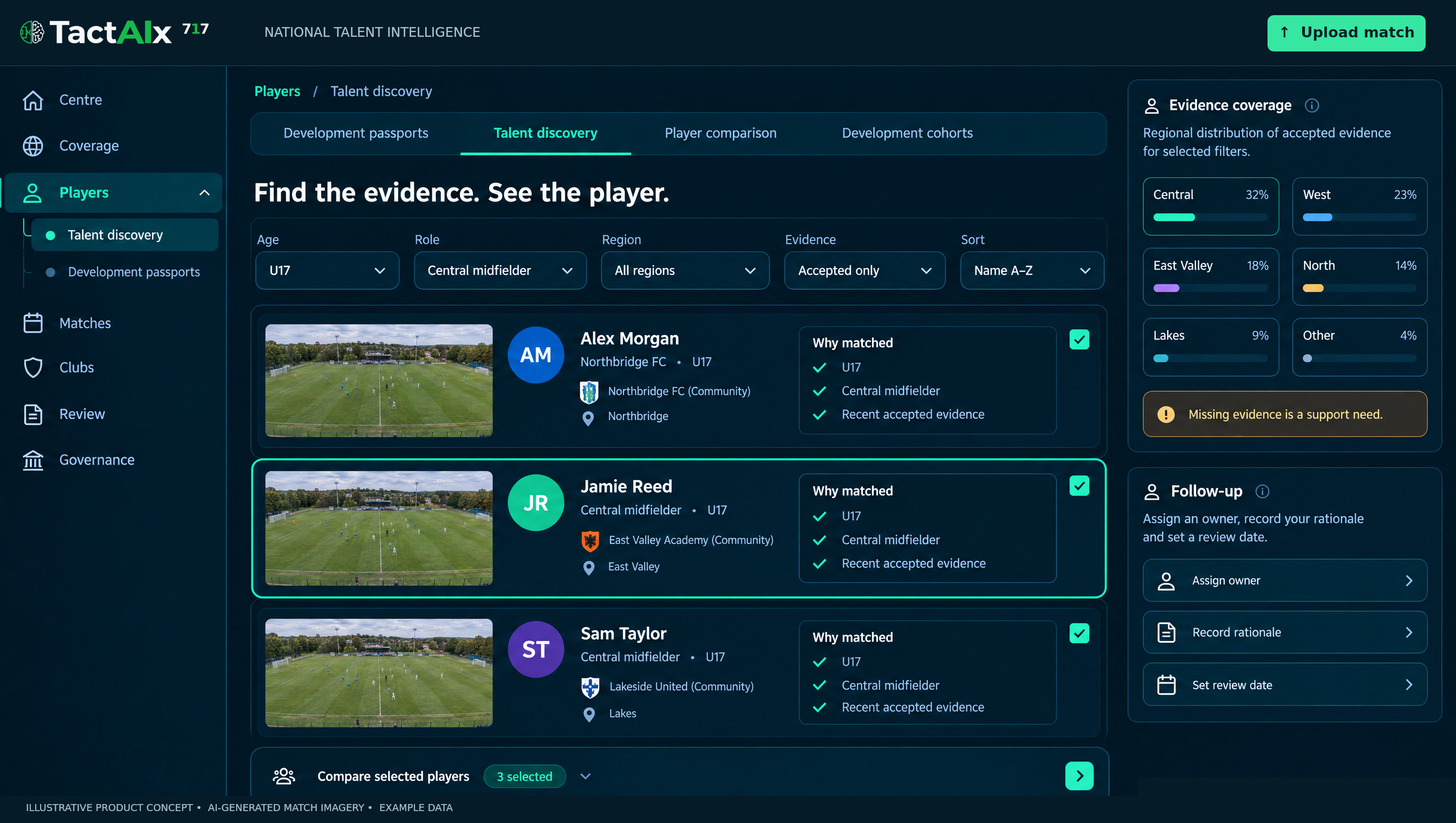Uncheck Jamie Reed selection checkbox
This screenshot has width=1456, height=823.
(x=1079, y=486)
